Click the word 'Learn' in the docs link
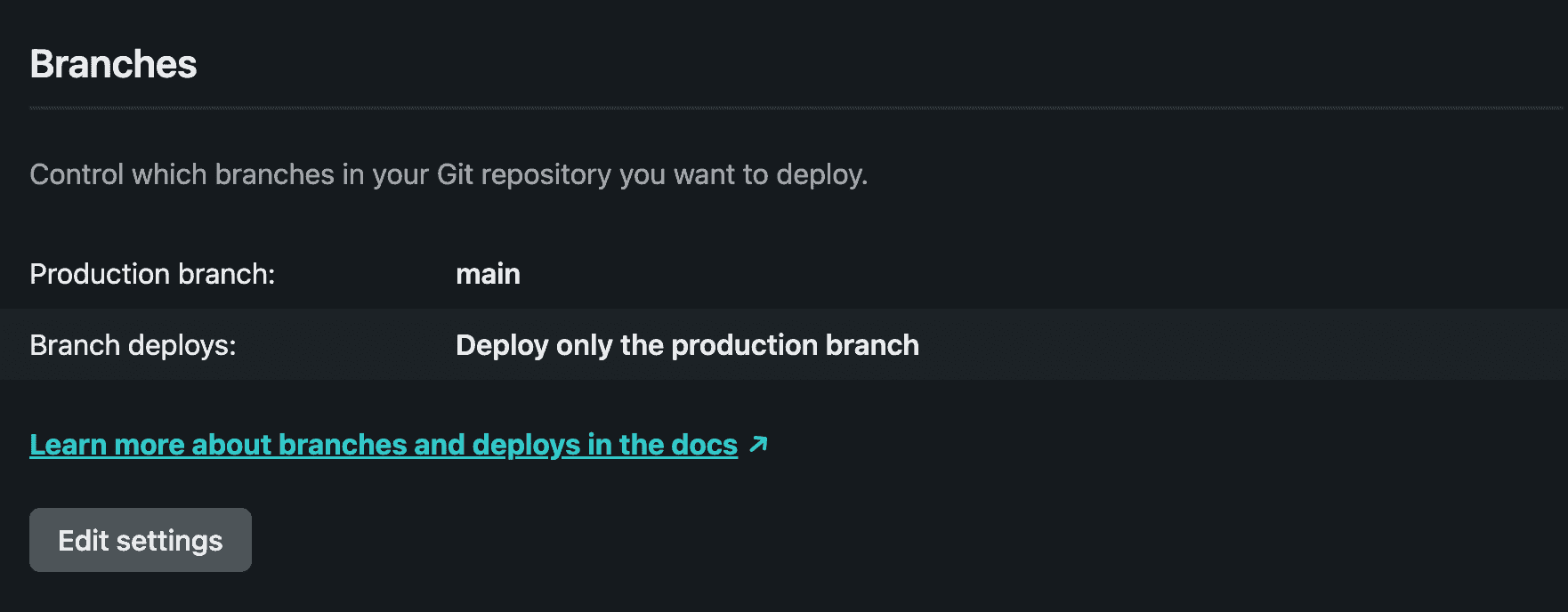Image resolution: width=1568 pixels, height=612 pixels. tap(68, 445)
